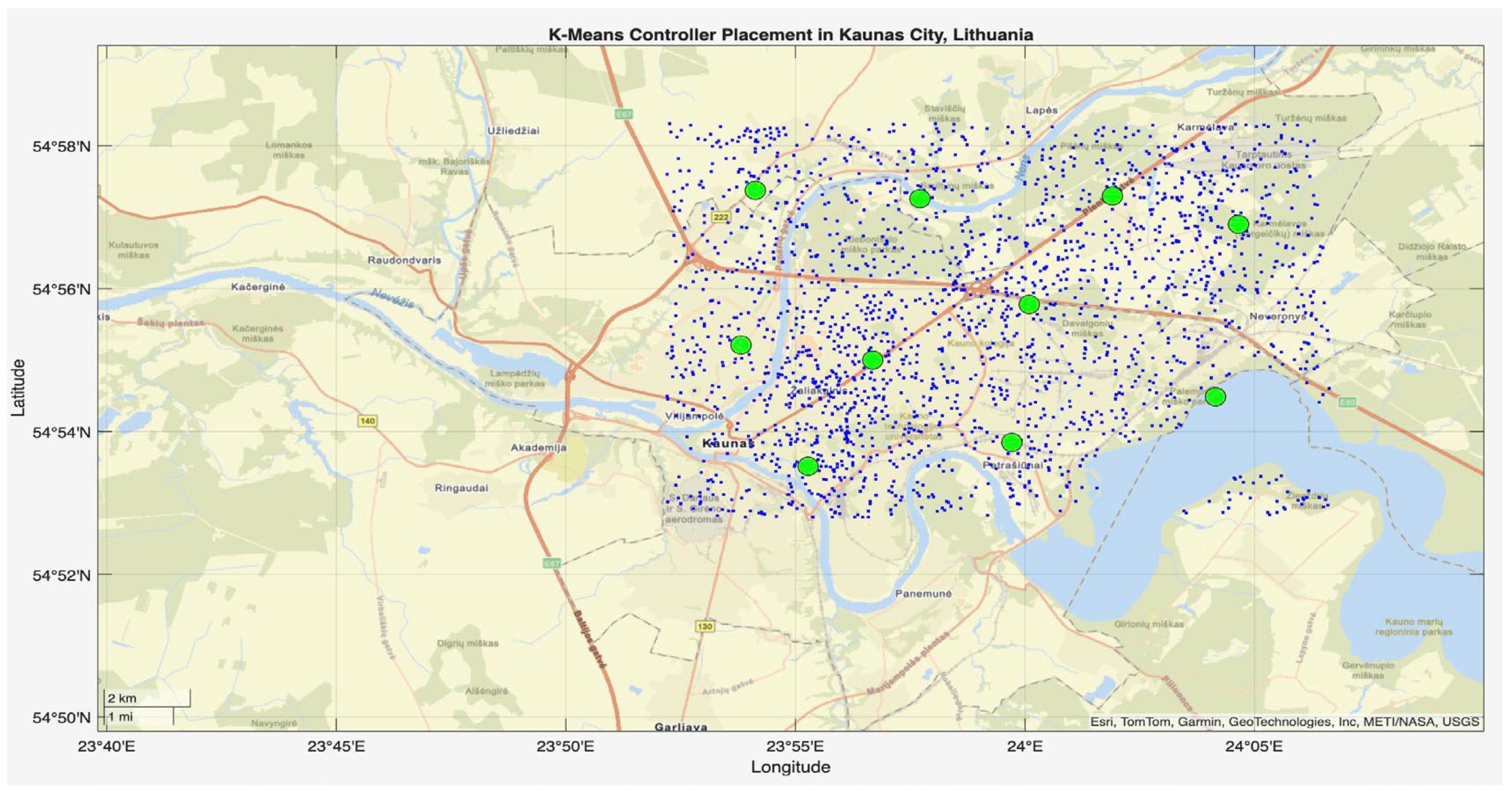This screenshot has width=1512, height=793.
Task: Click green marker above Petrašiūnai label
Action: tap(1011, 443)
